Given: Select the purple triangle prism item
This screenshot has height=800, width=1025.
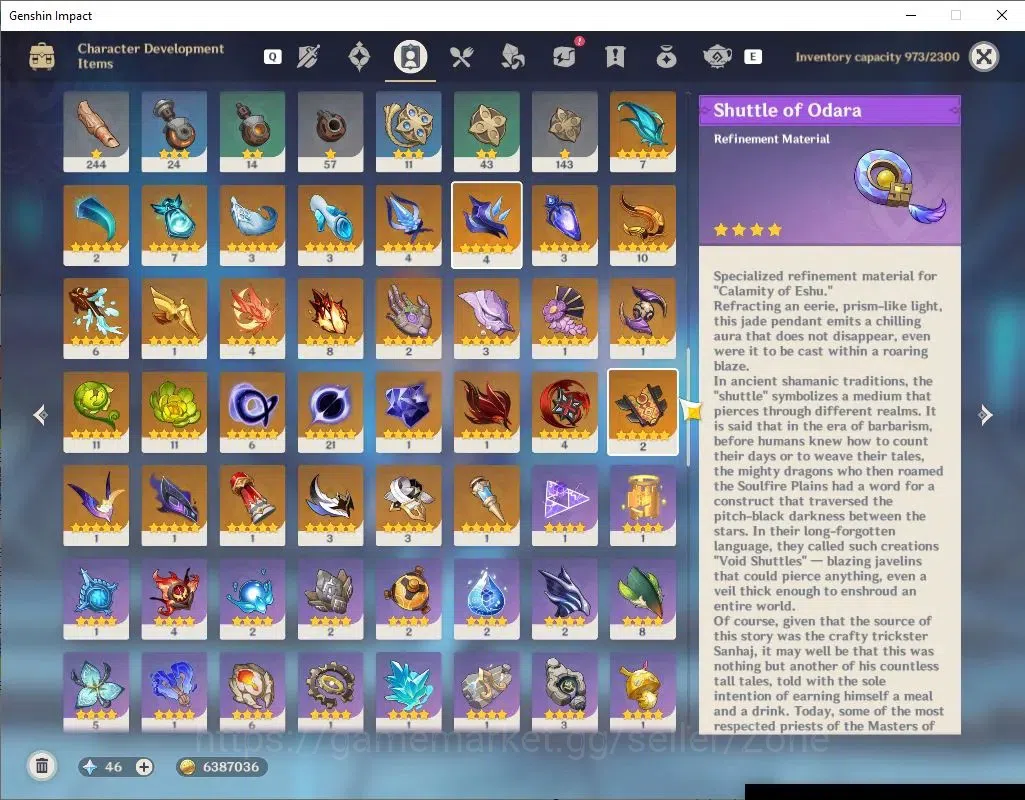Looking at the screenshot, I should click(x=564, y=506).
